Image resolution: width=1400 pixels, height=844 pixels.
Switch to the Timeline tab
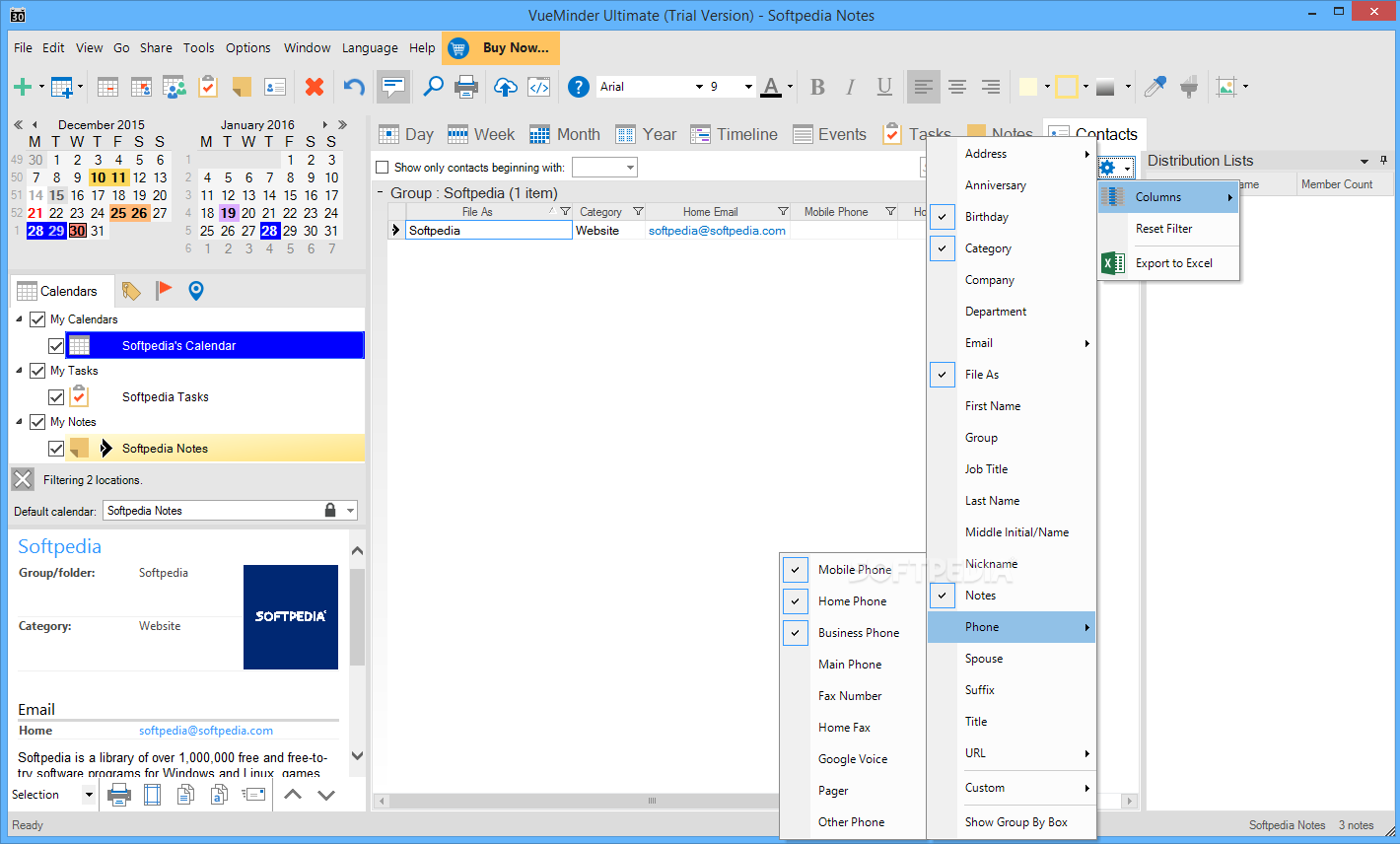(735, 134)
